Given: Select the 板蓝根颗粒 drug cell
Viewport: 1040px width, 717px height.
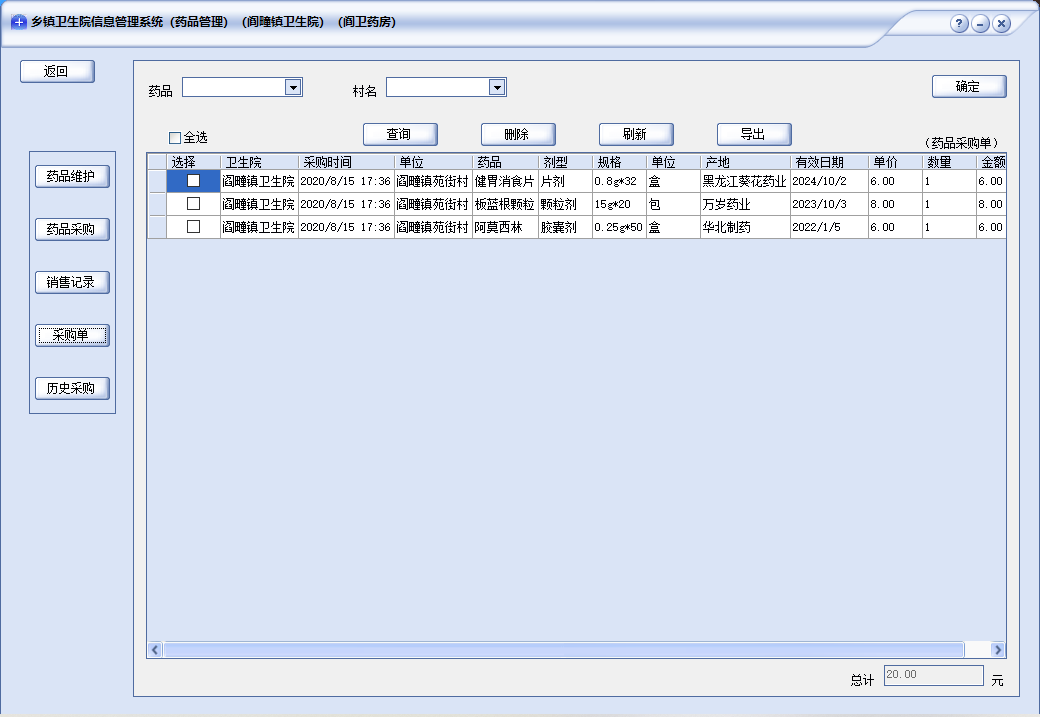Looking at the screenshot, I should pos(505,204).
